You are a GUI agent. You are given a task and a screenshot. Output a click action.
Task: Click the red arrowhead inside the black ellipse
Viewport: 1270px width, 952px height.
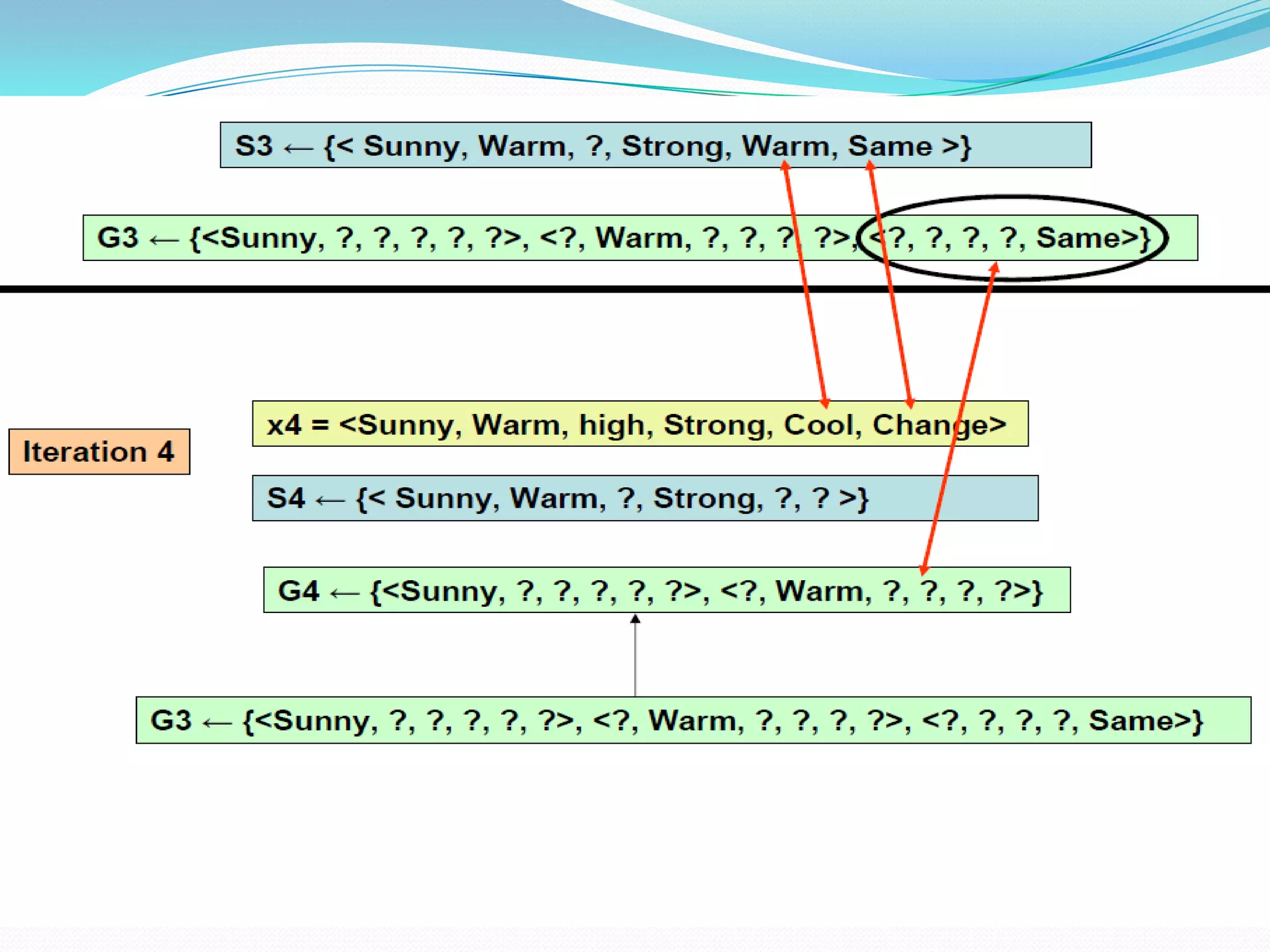(x=994, y=268)
